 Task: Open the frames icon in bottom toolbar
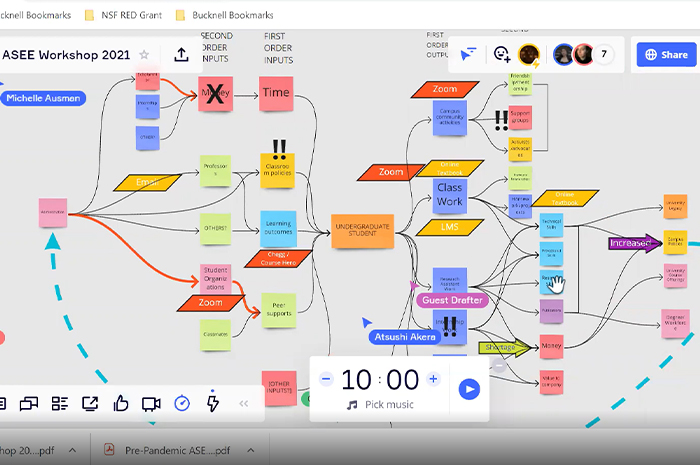(29, 404)
